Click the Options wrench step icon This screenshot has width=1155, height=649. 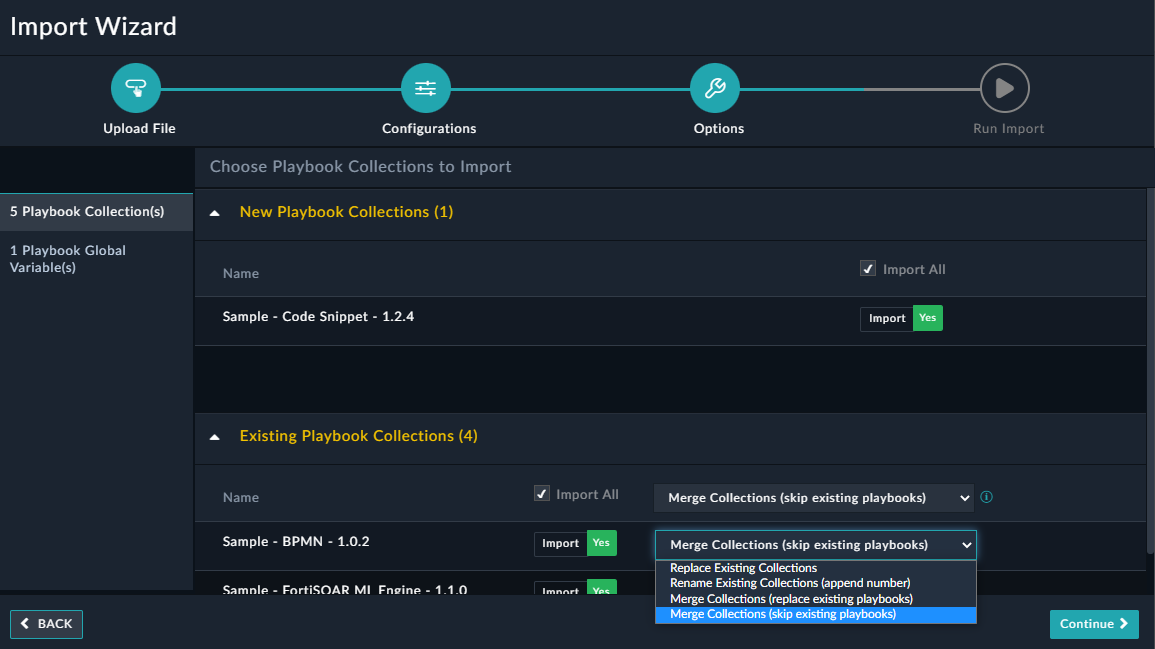tap(714, 87)
